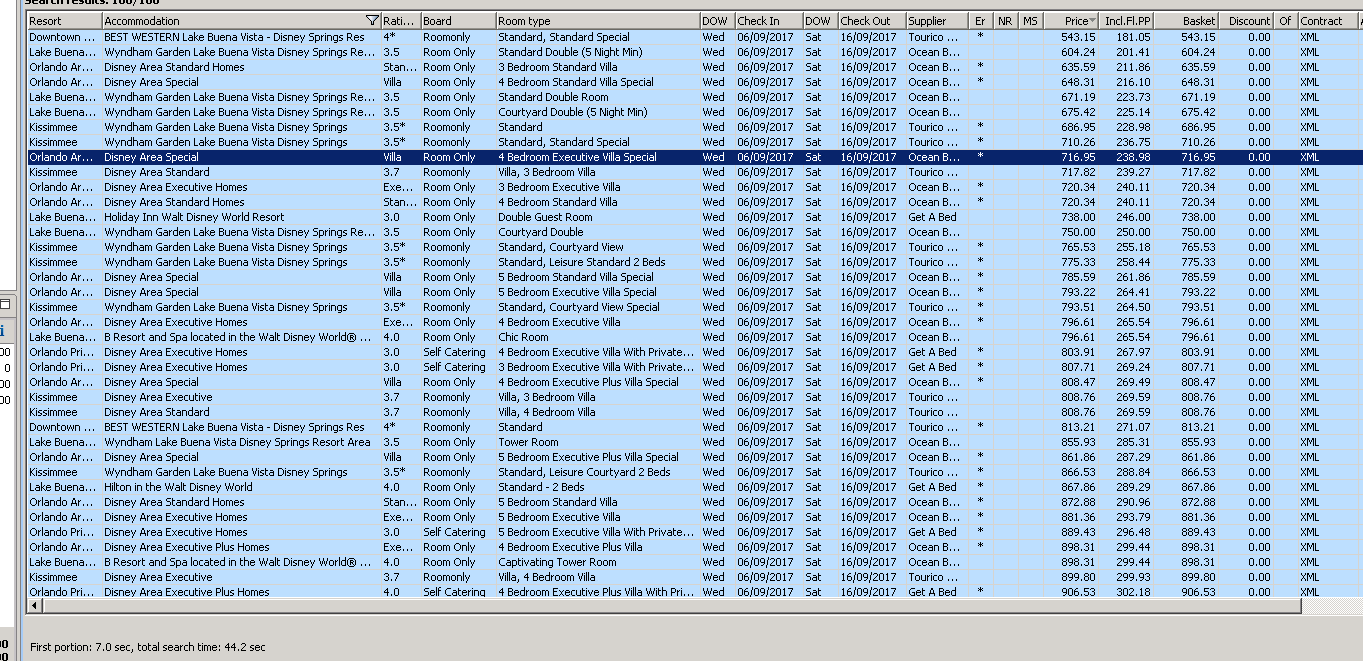1363x661 pixels.
Task: Click the Supplier column header
Action: (x=937, y=21)
